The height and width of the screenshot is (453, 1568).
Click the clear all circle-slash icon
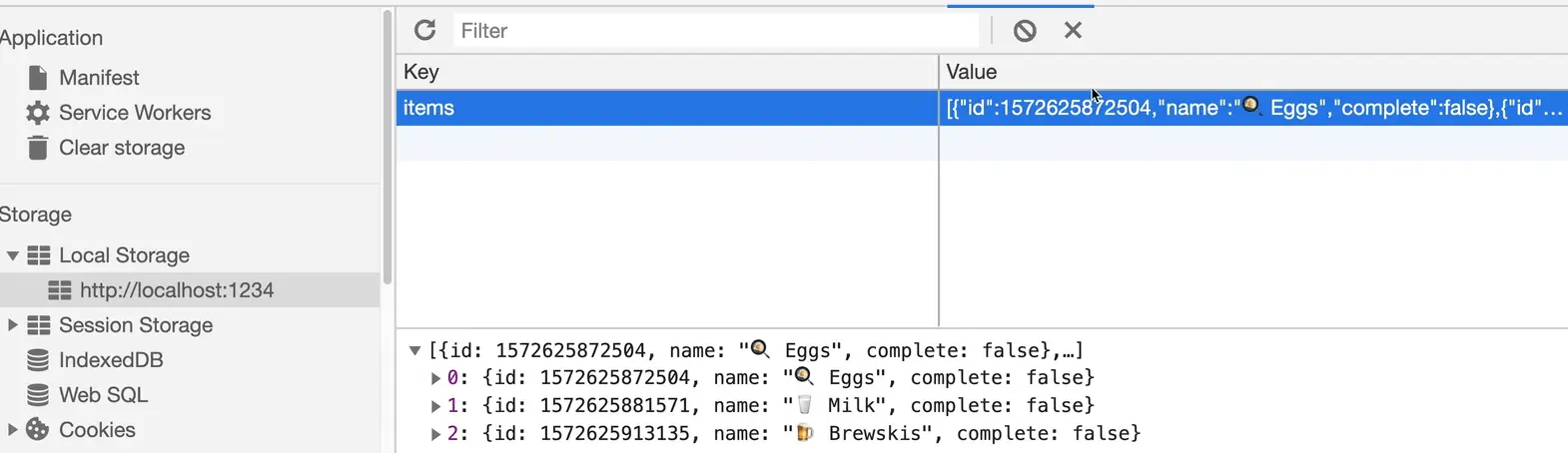click(1025, 31)
